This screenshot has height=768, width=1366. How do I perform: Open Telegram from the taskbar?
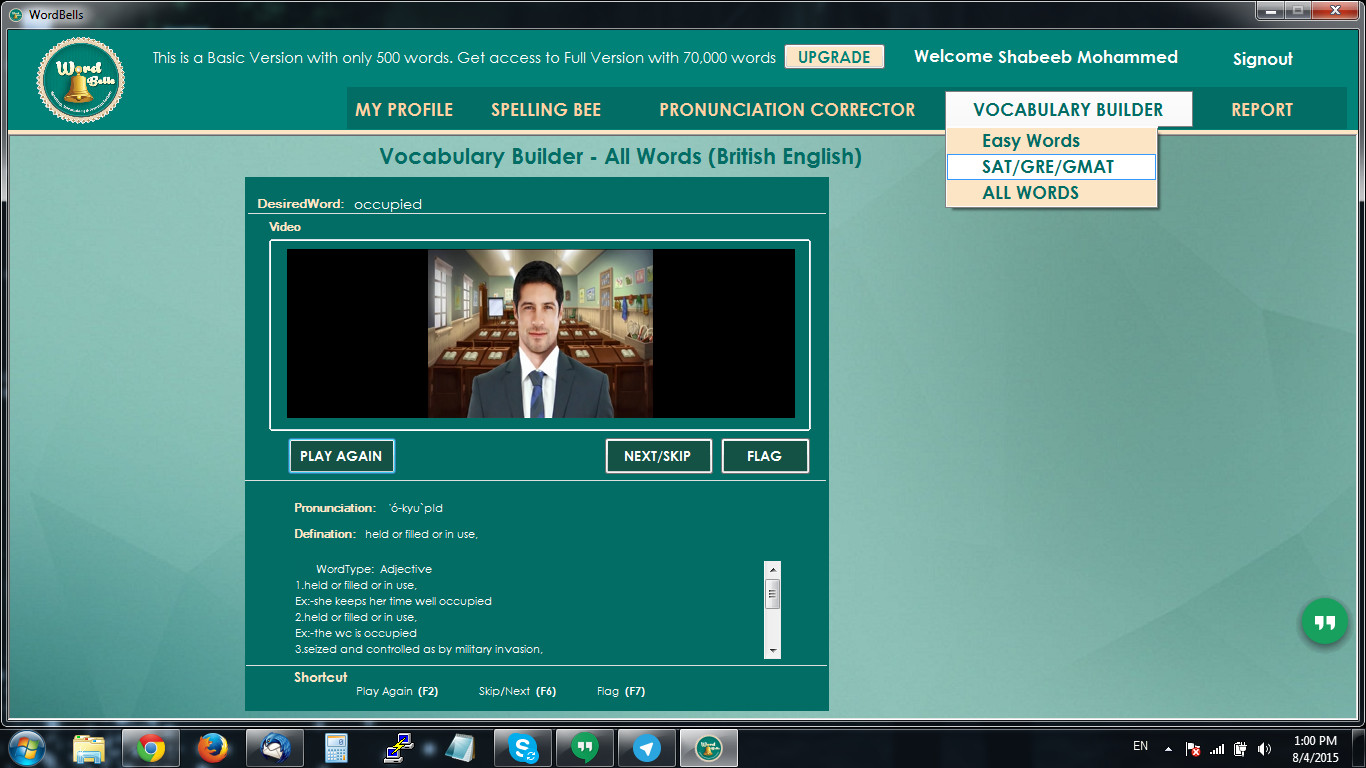[647, 748]
